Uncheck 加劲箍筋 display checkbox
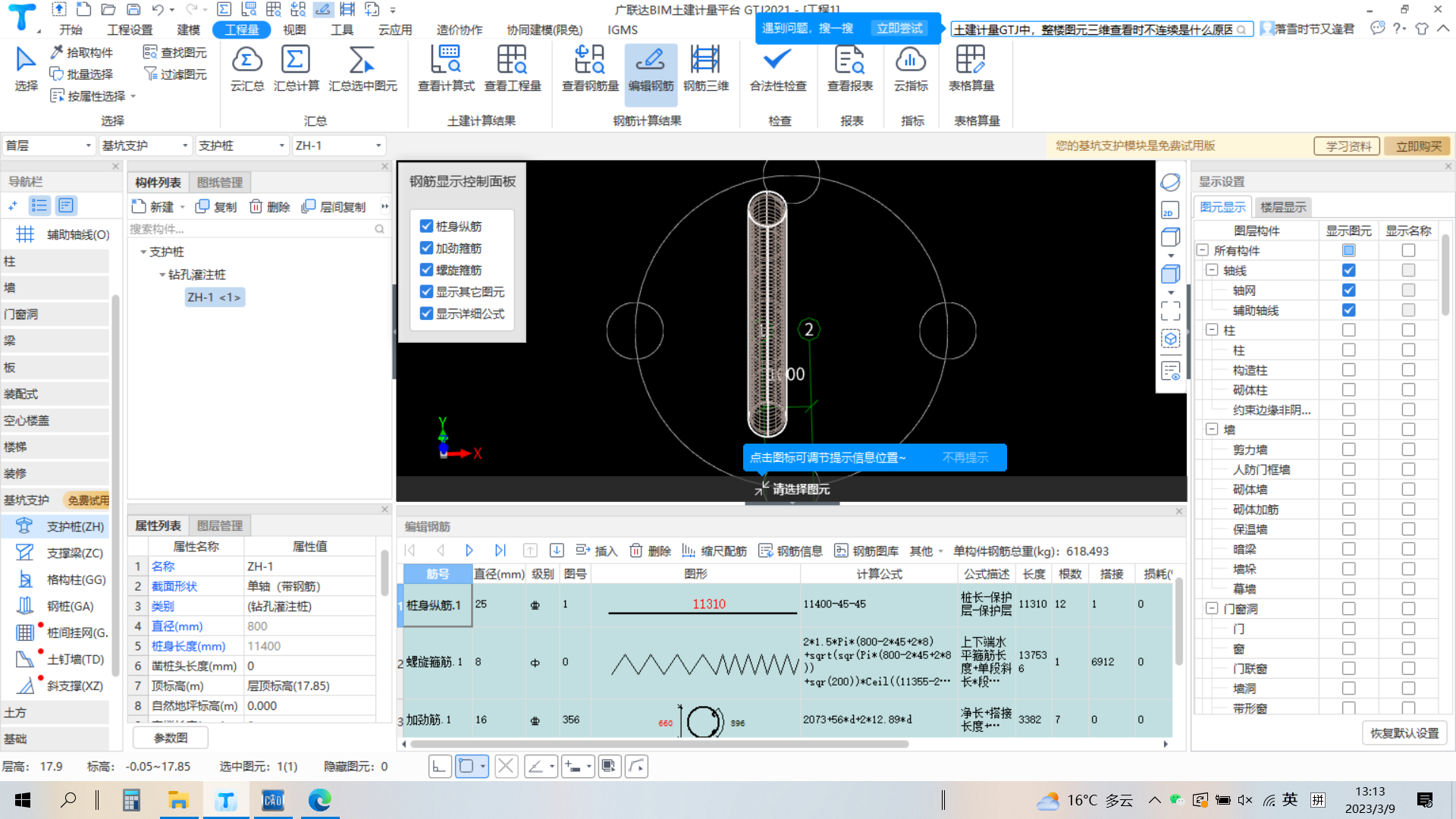 pos(426,248)
